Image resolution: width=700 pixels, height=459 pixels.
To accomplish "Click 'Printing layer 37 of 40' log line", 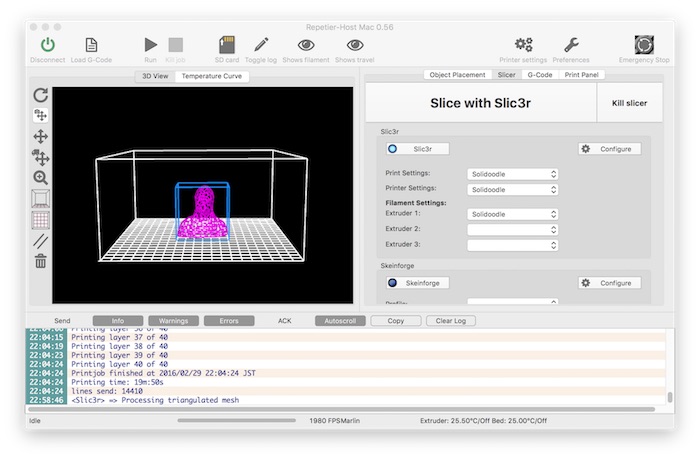I will pos(120,337).
